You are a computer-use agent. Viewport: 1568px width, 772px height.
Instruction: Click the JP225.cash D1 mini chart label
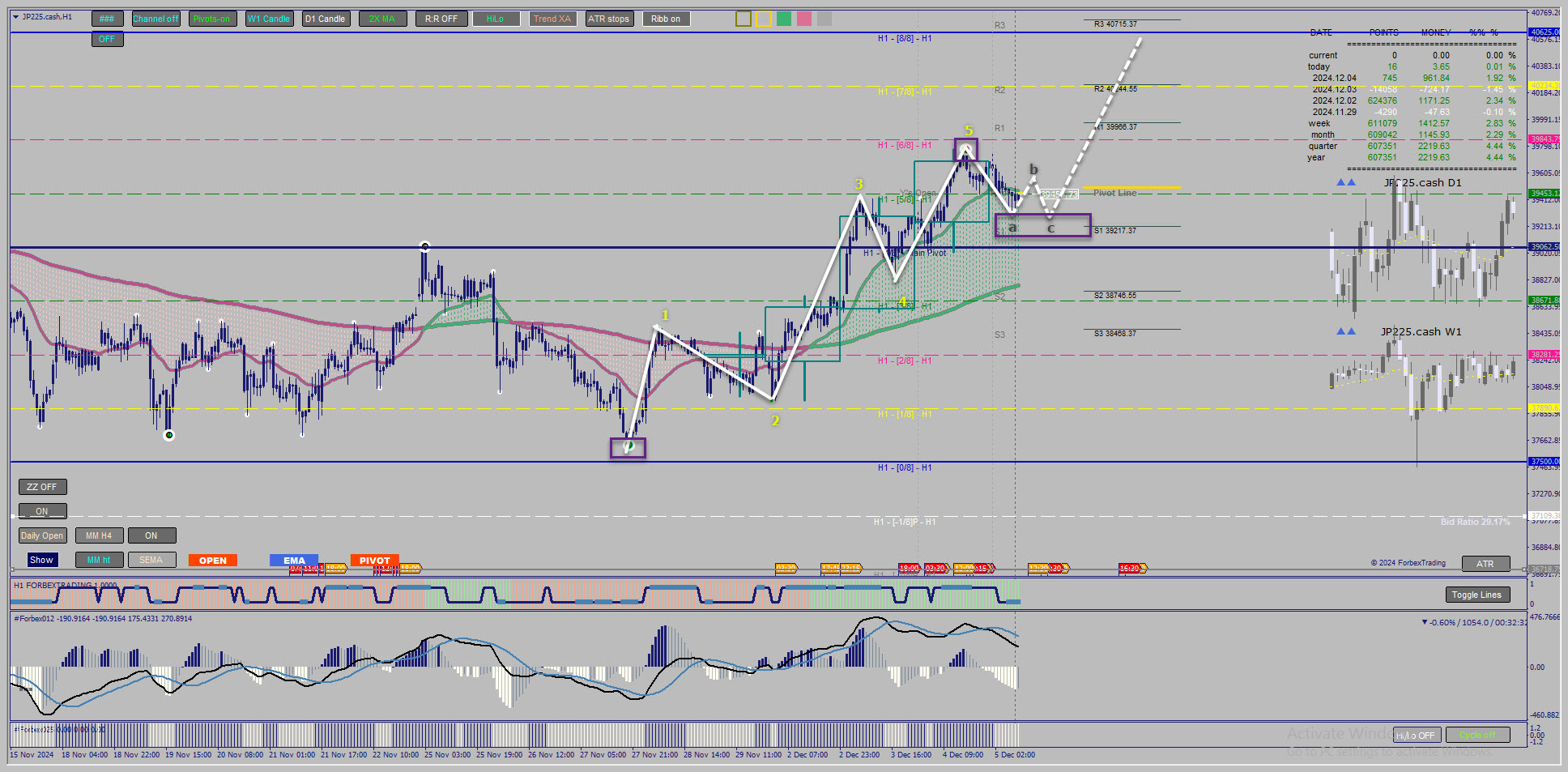click(x=1423, y=183)
